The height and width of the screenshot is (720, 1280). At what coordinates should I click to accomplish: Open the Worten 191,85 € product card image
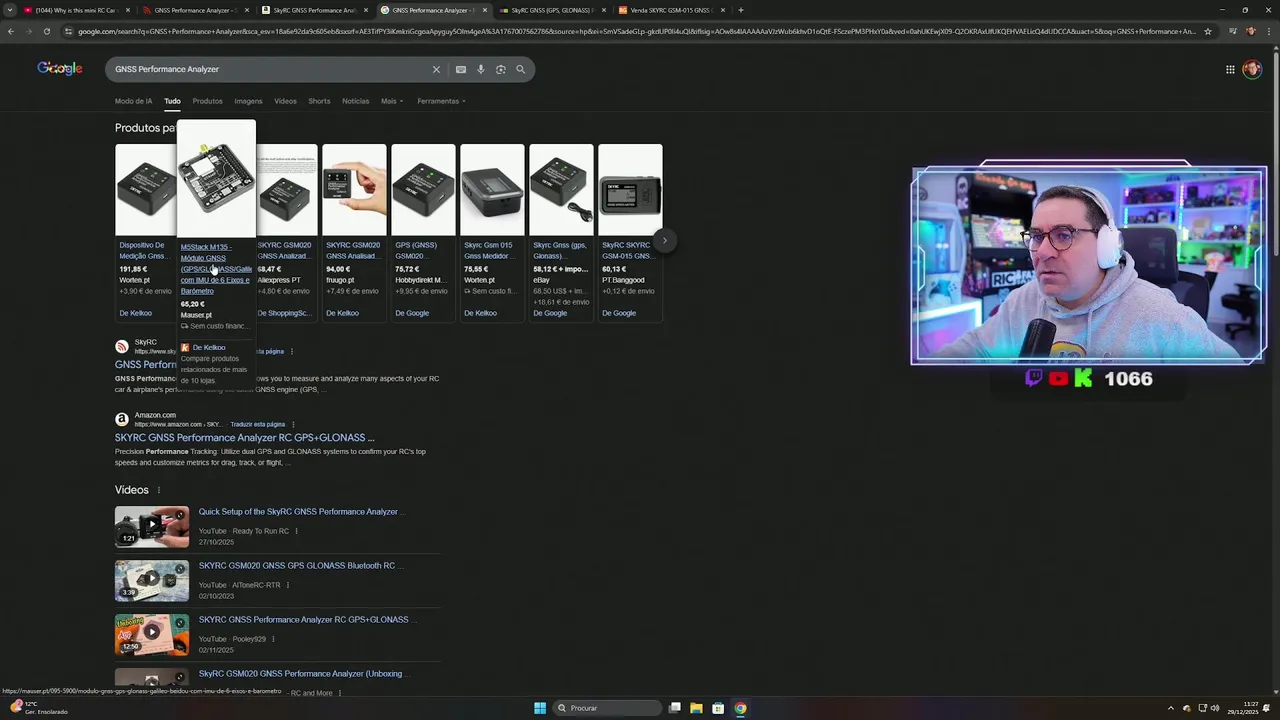[145, 190]
